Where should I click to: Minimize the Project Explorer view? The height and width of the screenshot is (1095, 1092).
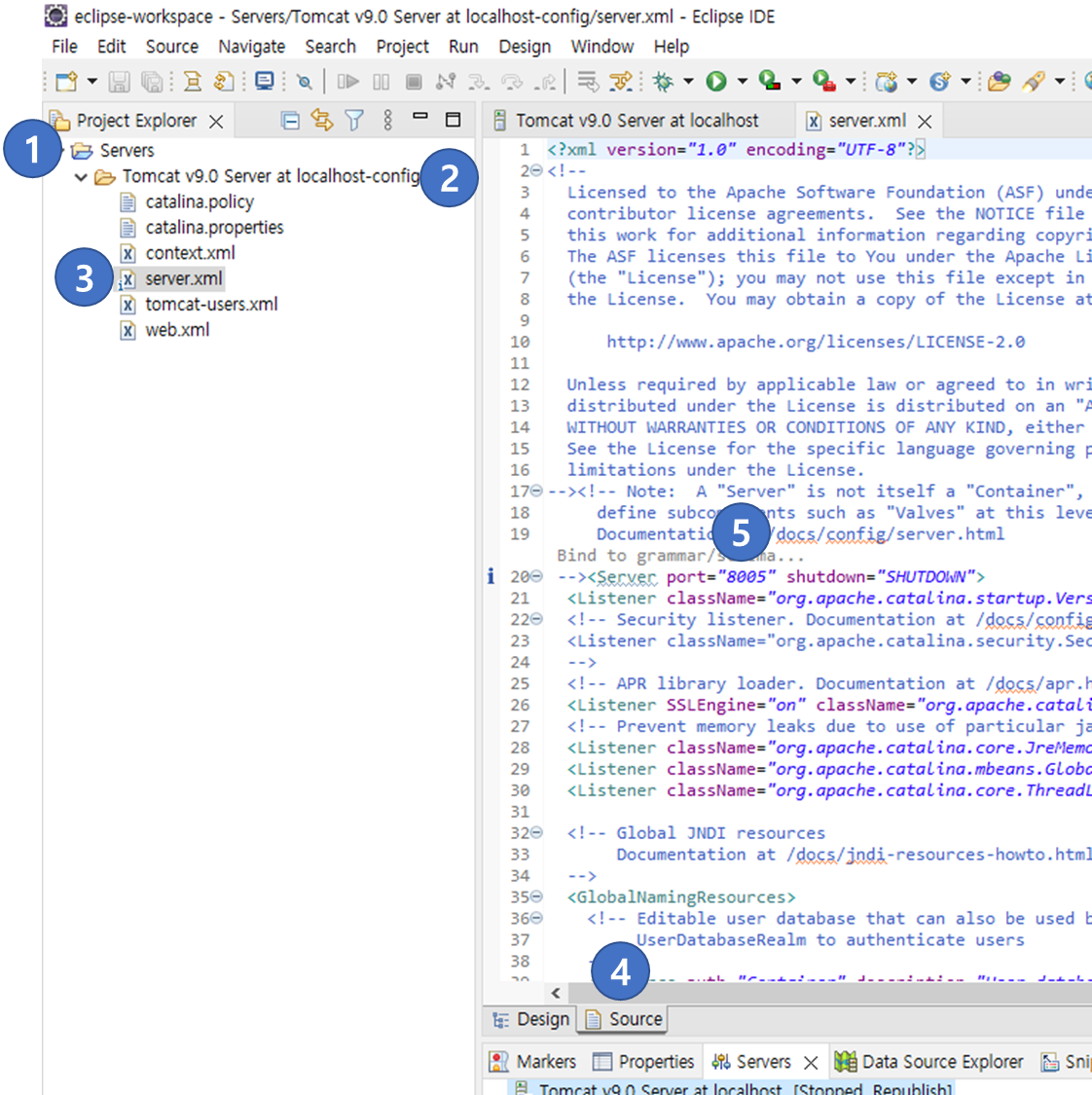point(420,117)
